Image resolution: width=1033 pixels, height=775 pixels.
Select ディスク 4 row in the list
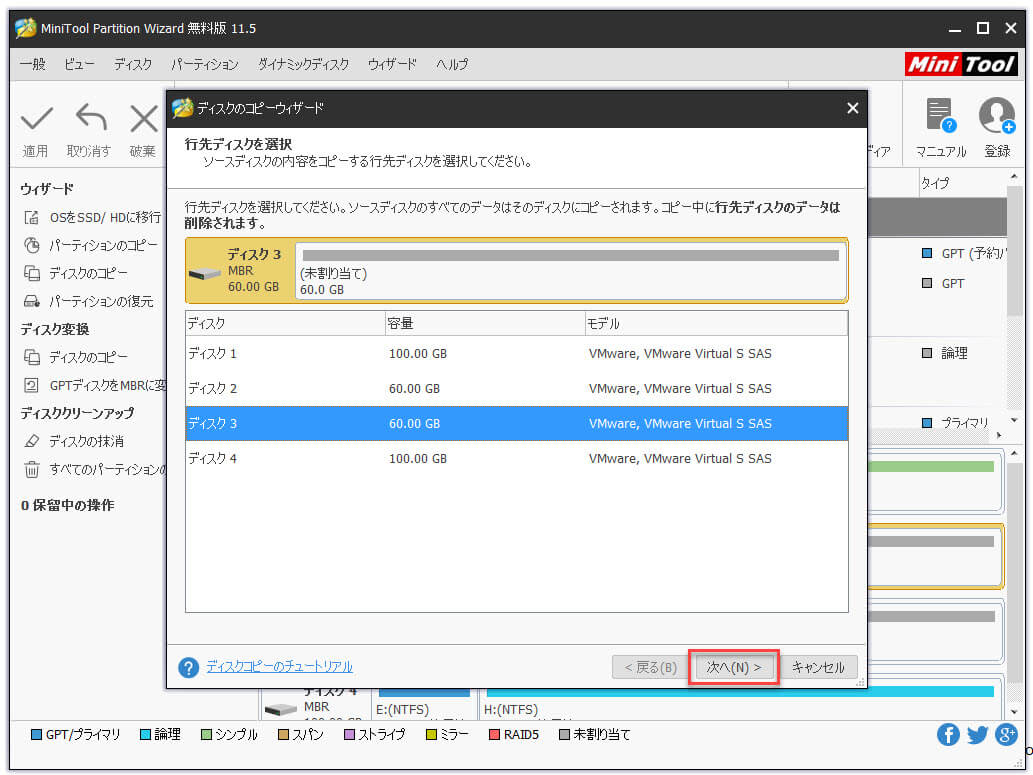click(516, 459)
